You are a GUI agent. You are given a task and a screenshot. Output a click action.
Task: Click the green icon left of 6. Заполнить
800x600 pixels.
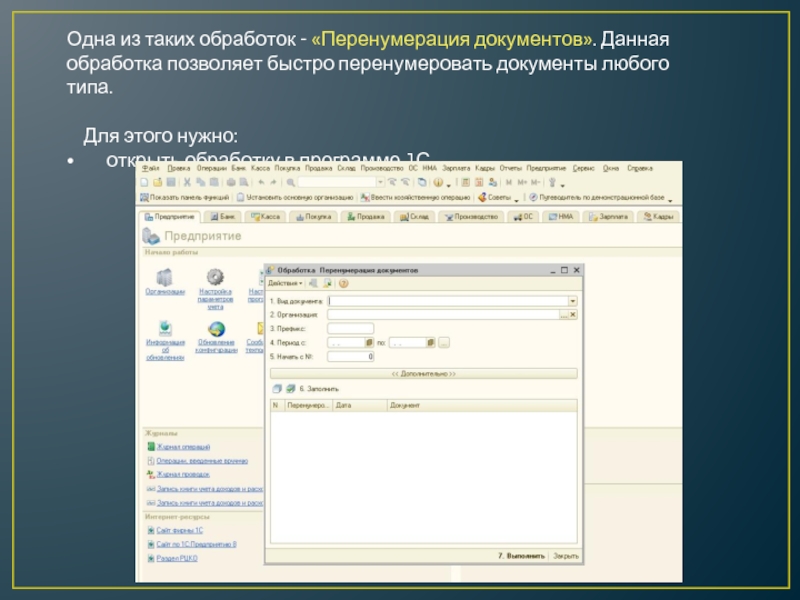tap(290, 389)
